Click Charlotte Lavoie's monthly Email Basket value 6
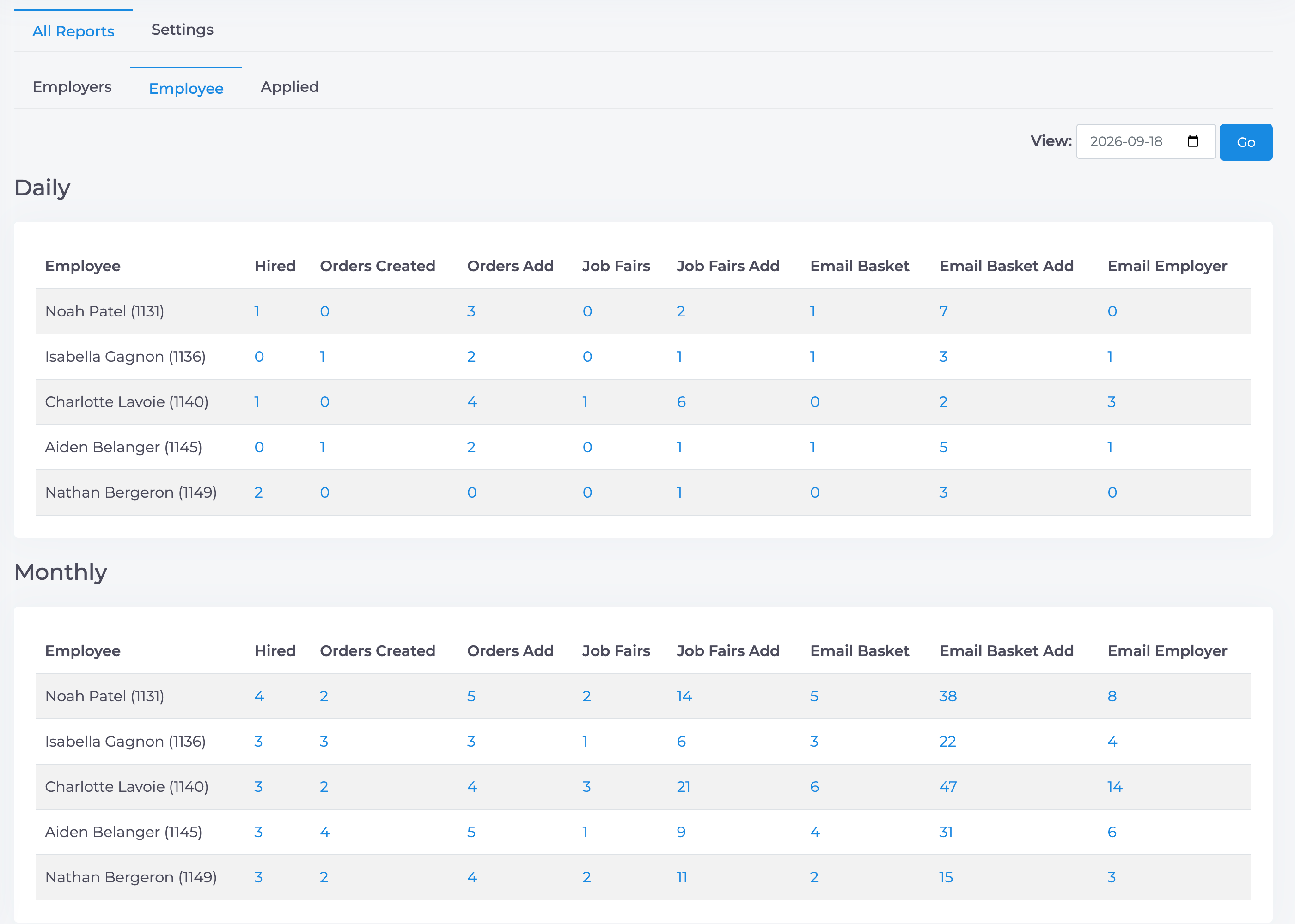This screenshot has width=1295, height=924. pos(814,786)
